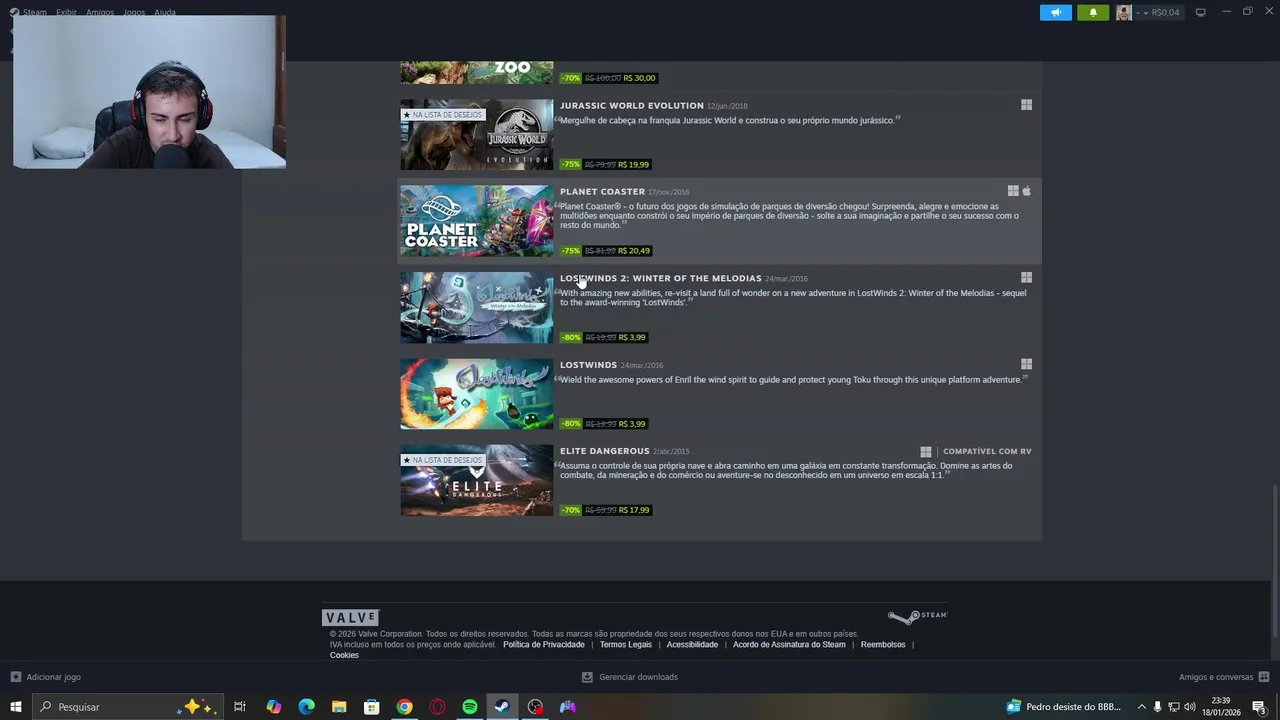Click the 'Compatível com RV' label
Image resolution: width=1280 pixels, height=720 pixels.
(x=987, y=451)
